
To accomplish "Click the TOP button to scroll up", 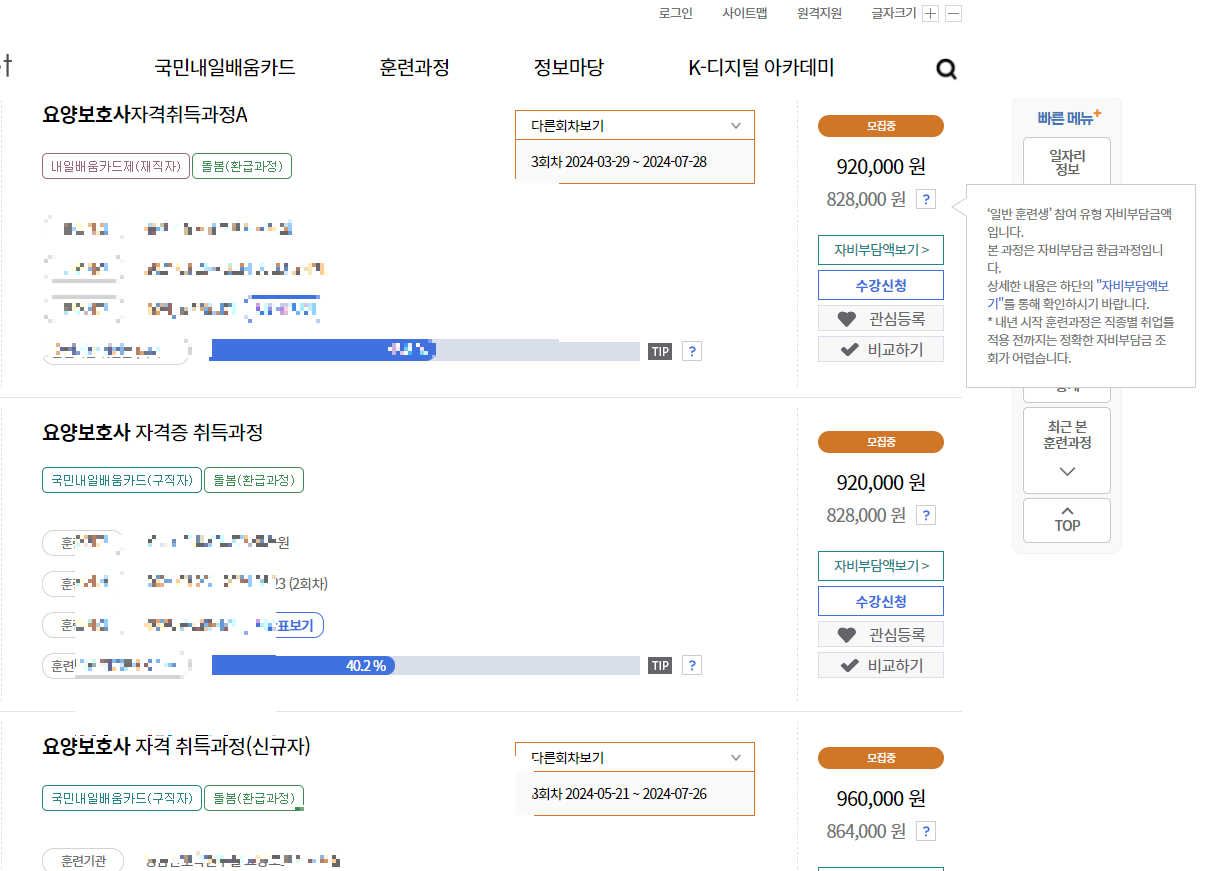I will 1066,519.
